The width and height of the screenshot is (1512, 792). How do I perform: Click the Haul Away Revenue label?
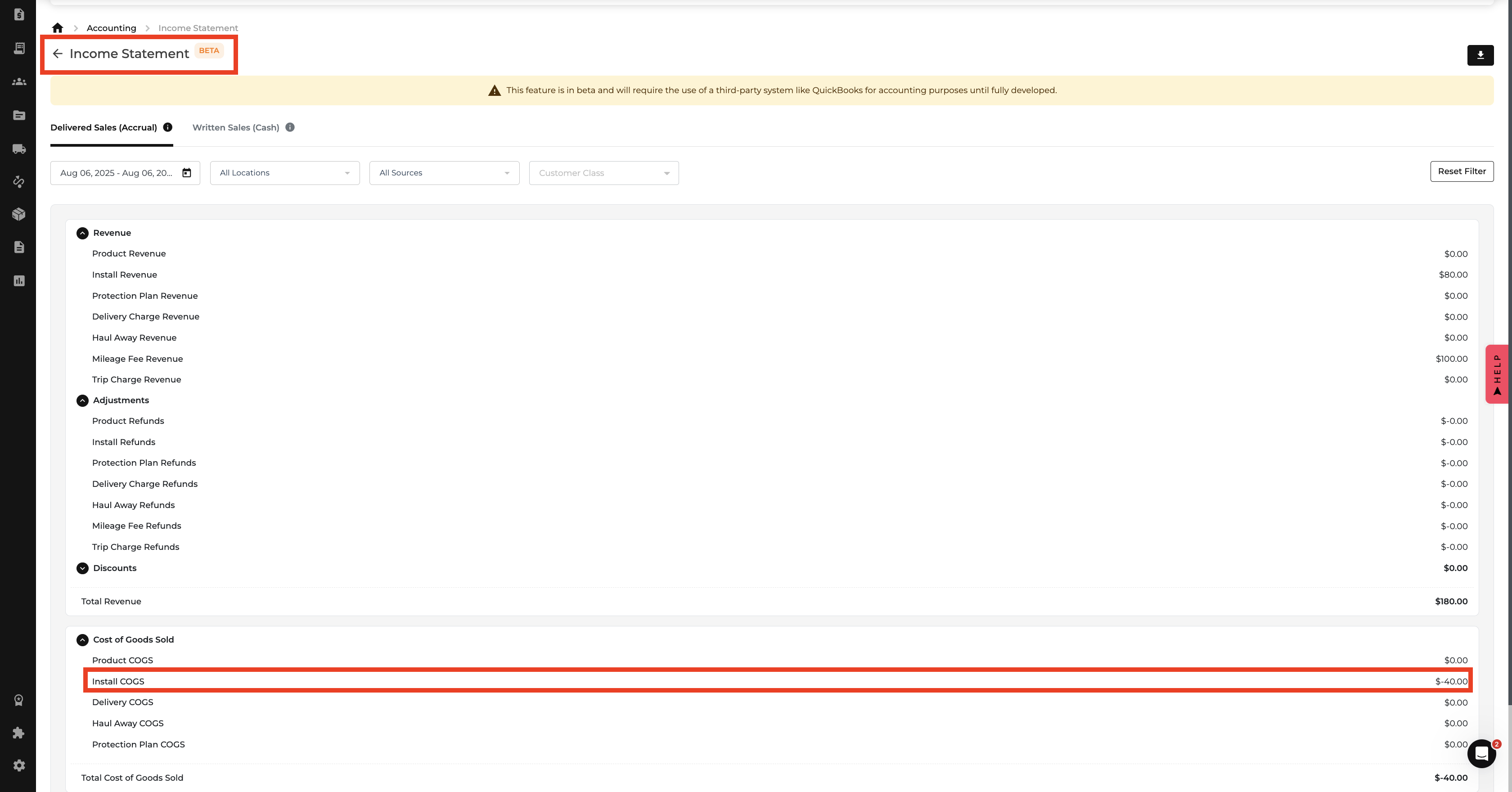pyautogui.click(x=134, y=337)
